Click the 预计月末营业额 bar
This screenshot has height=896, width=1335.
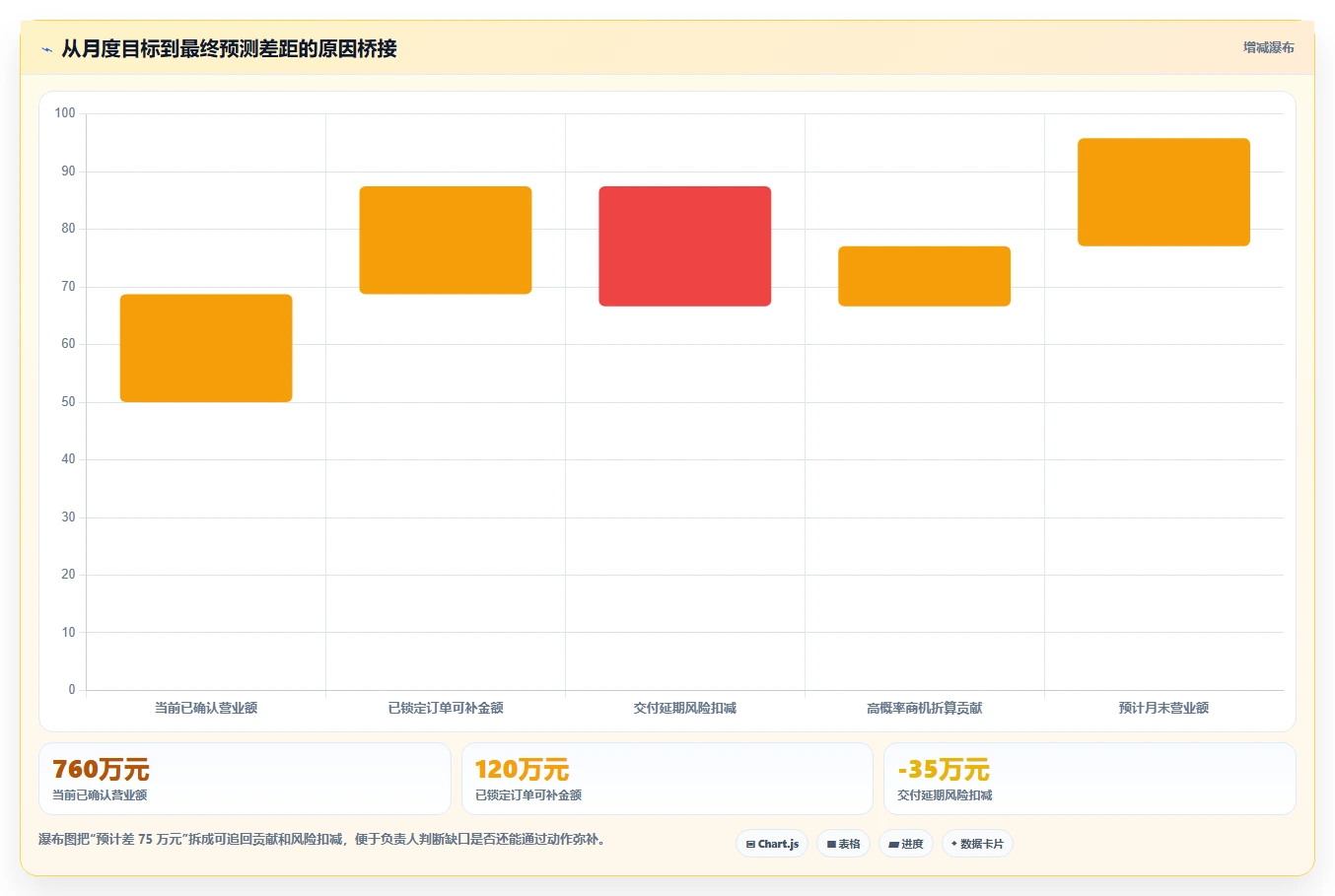coord(1164,192)
